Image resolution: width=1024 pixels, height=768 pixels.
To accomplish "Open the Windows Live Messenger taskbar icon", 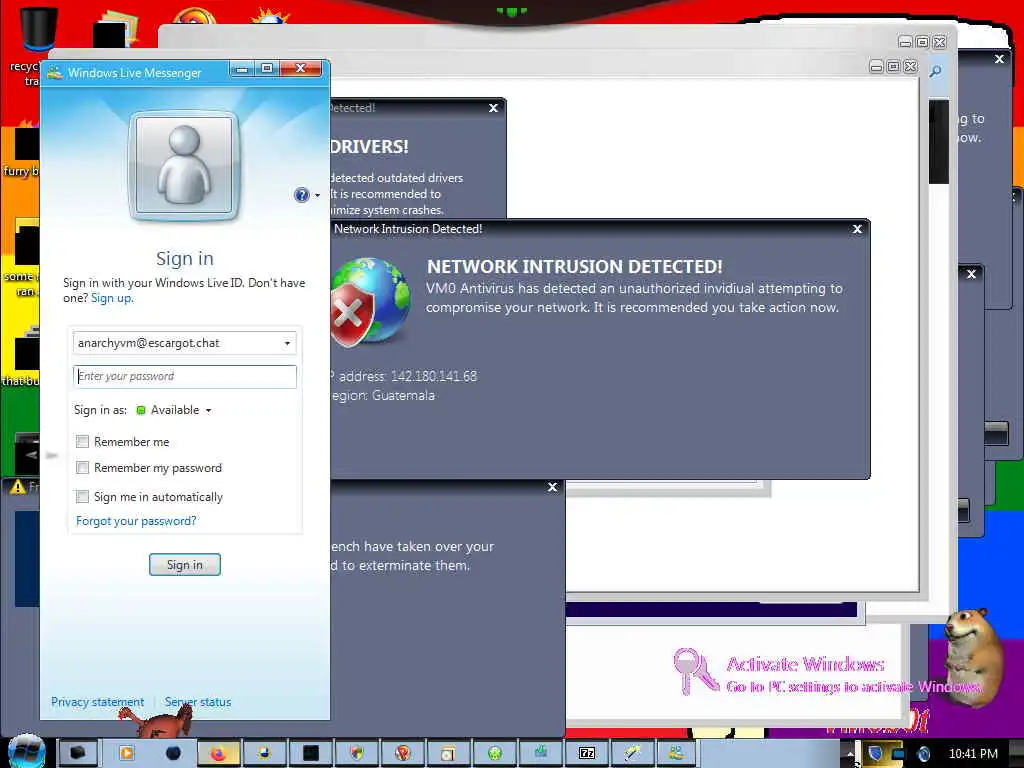I will pos(677,753).
